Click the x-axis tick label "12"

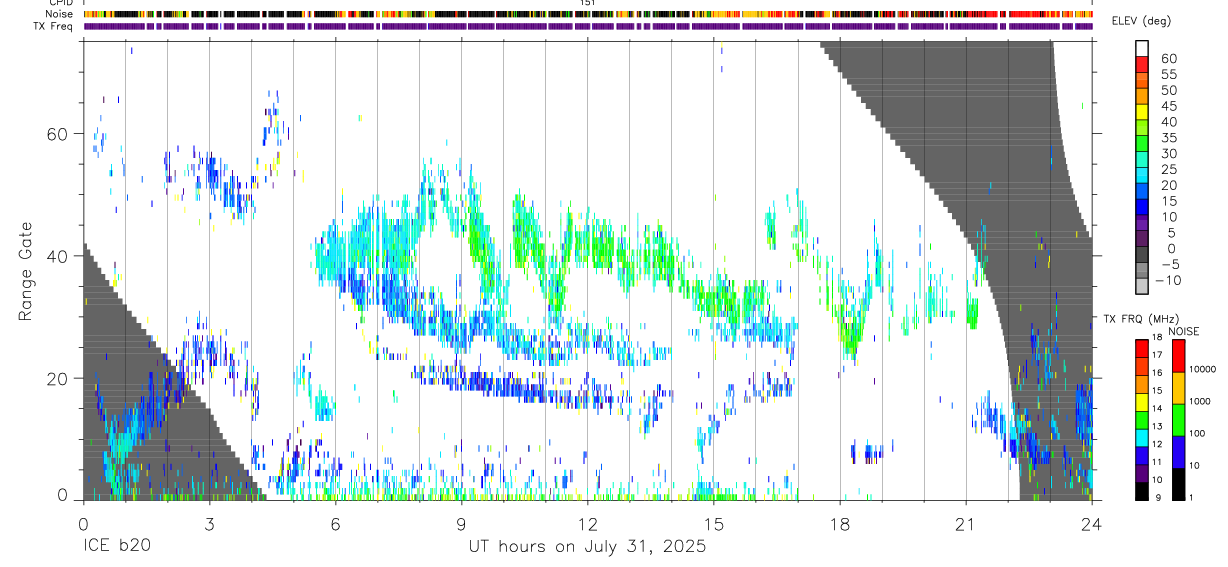587,523
